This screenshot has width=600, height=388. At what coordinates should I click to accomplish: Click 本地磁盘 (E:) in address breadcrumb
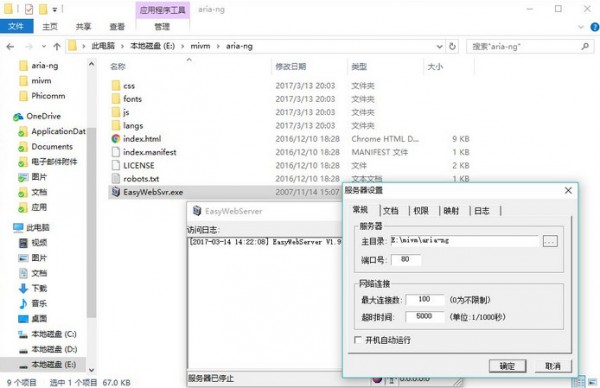152,46
